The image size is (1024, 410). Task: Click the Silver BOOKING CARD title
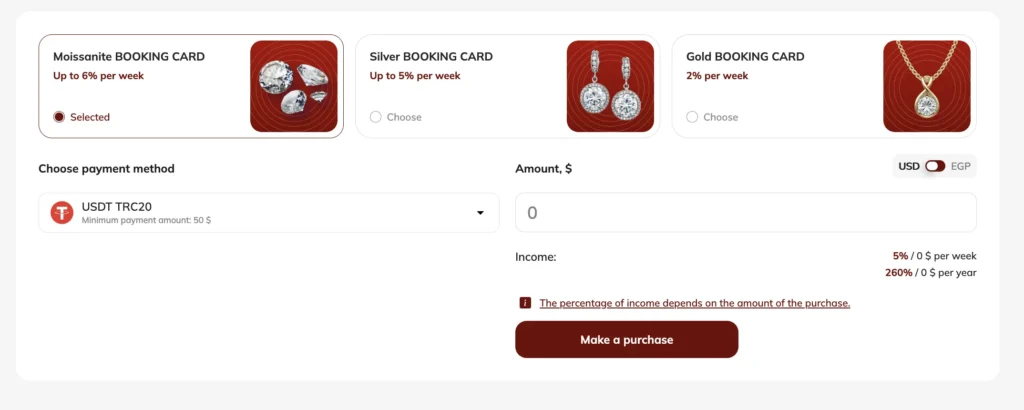pos(431,57)
